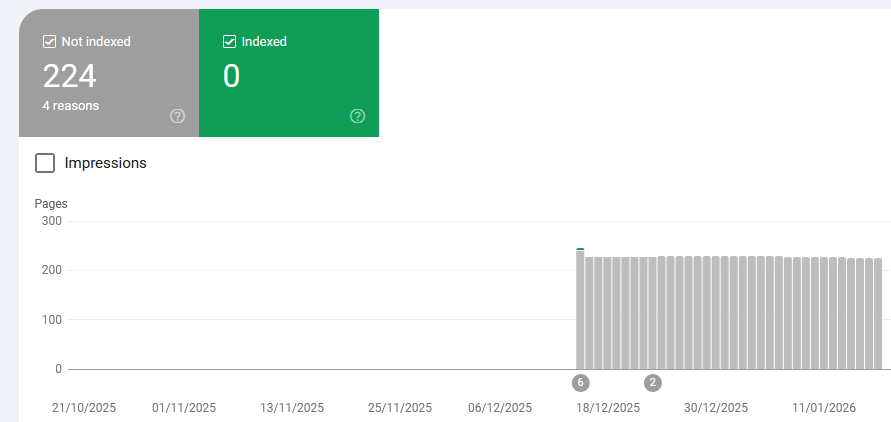Click the "Pages" y-axis title
891x422 pixels.
[x=51, y=204]
